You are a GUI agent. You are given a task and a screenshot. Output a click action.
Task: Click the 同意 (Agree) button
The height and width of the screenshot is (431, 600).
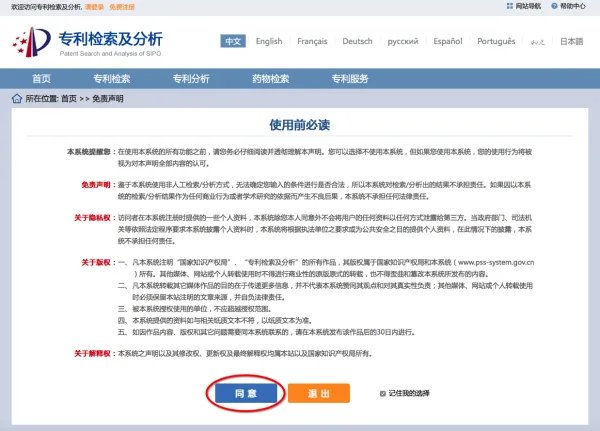(246, 393)
